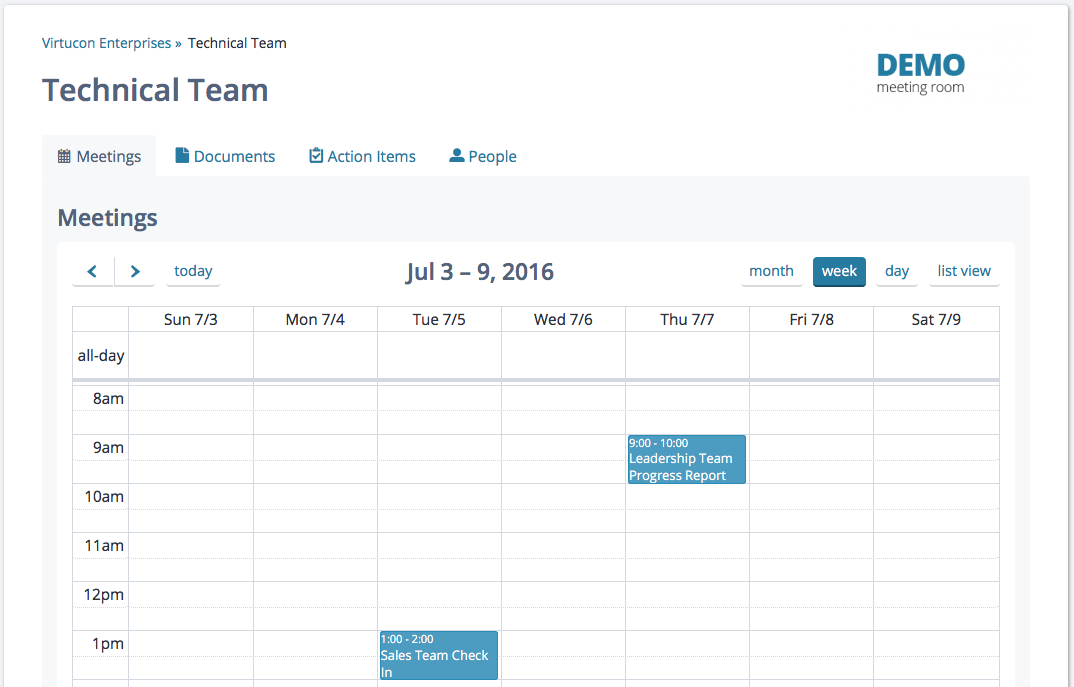This screenshot has width=1074, height=687.
Task: Keep the week view selected
Action: pyautogui.click(x=839, y=271)
